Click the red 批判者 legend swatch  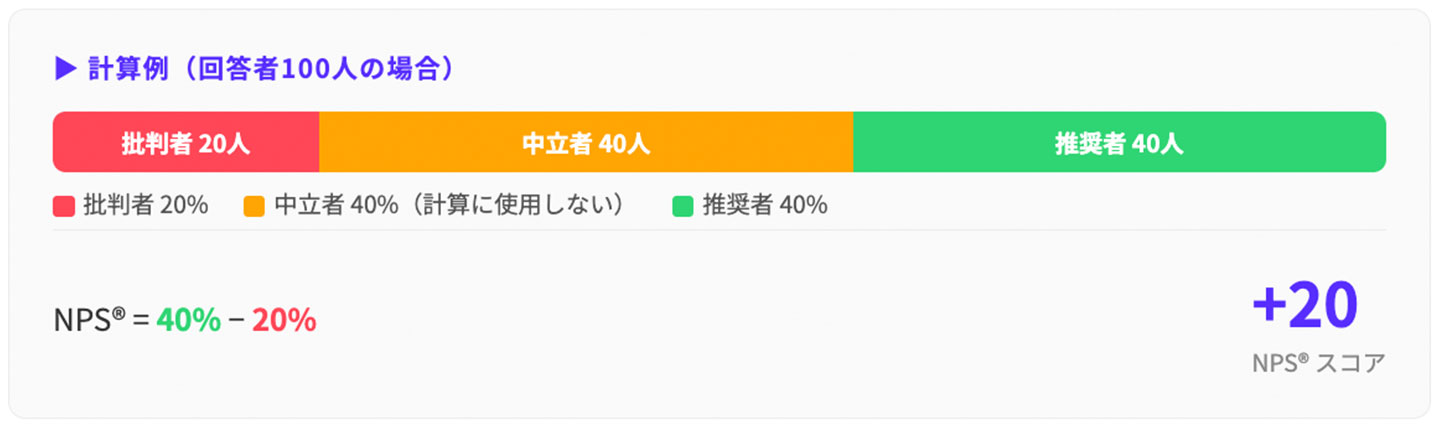tap(64, 206)
